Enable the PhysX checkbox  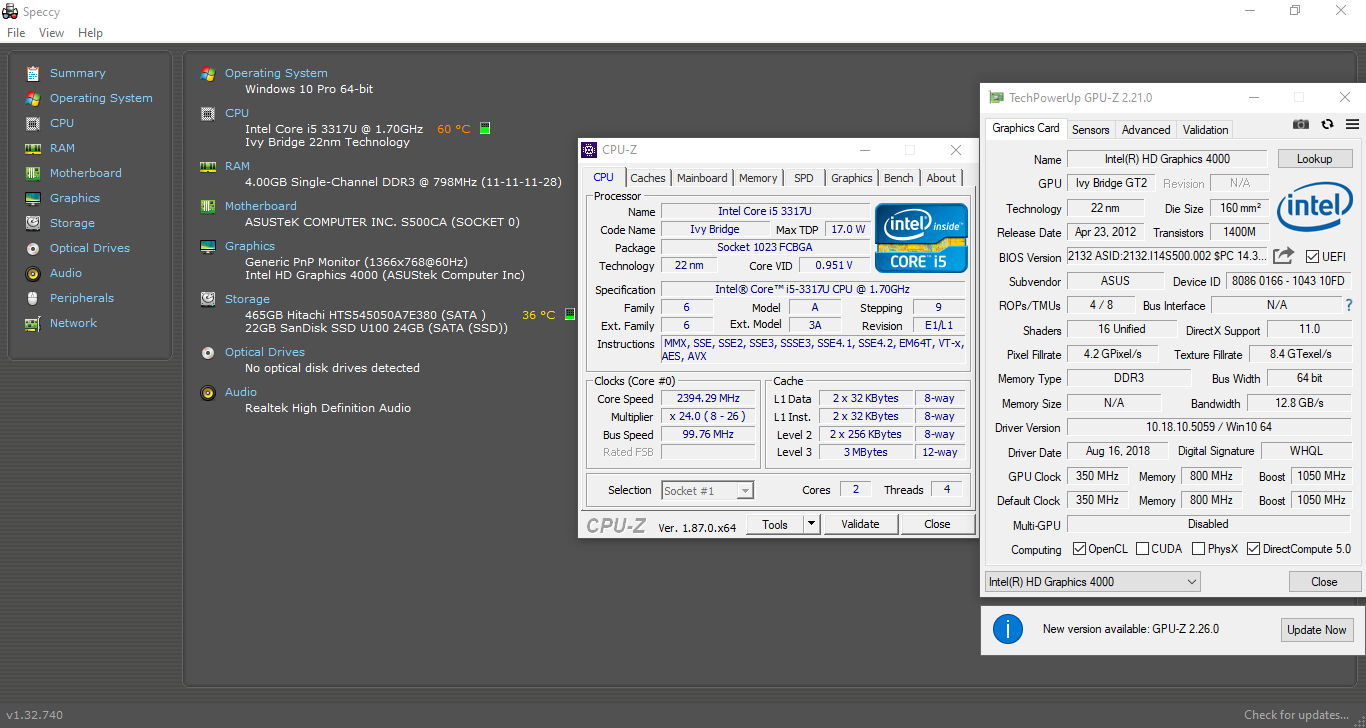click(1198, 549)
